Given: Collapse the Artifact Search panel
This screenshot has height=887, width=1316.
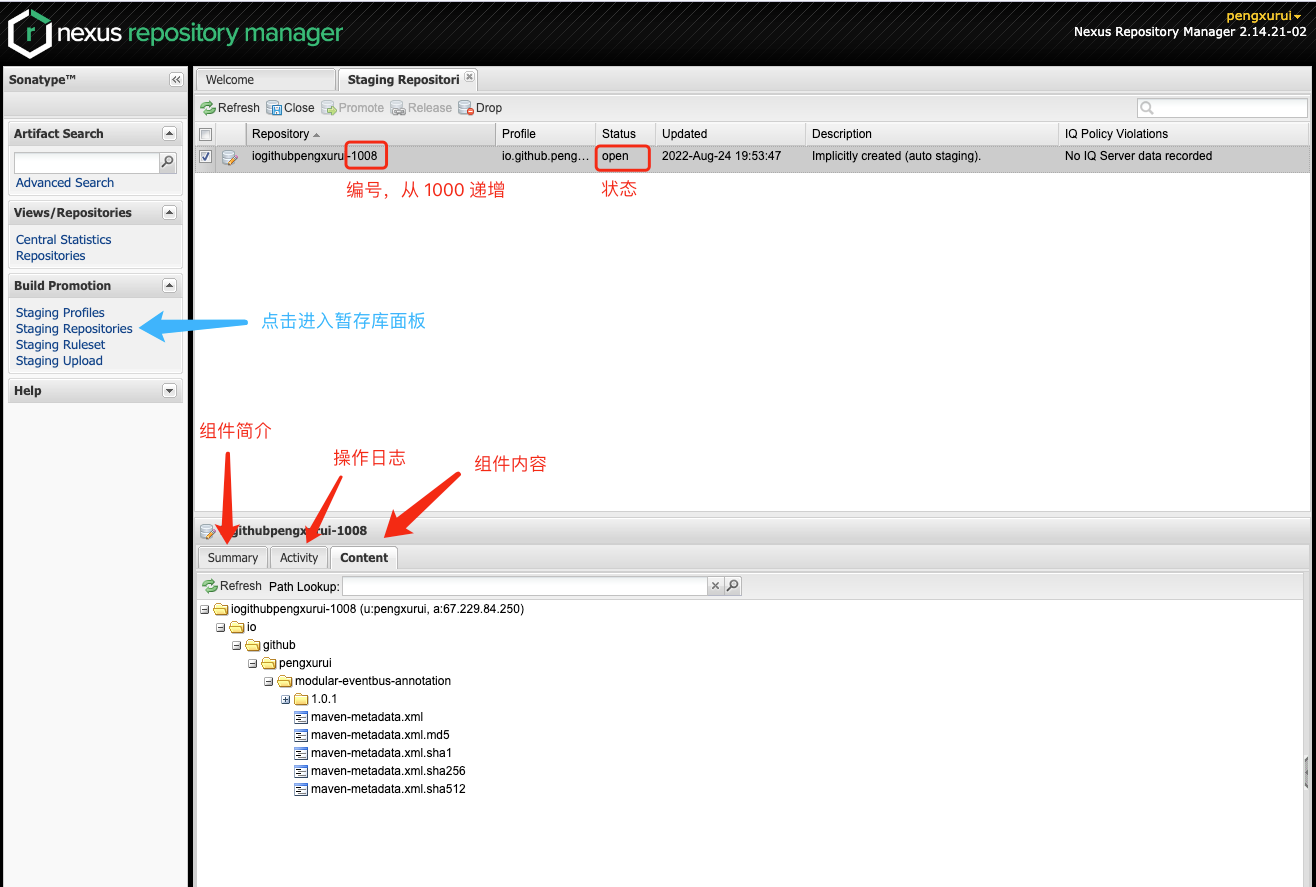Looking at the screenshot, I should click(x=169, y=134).
